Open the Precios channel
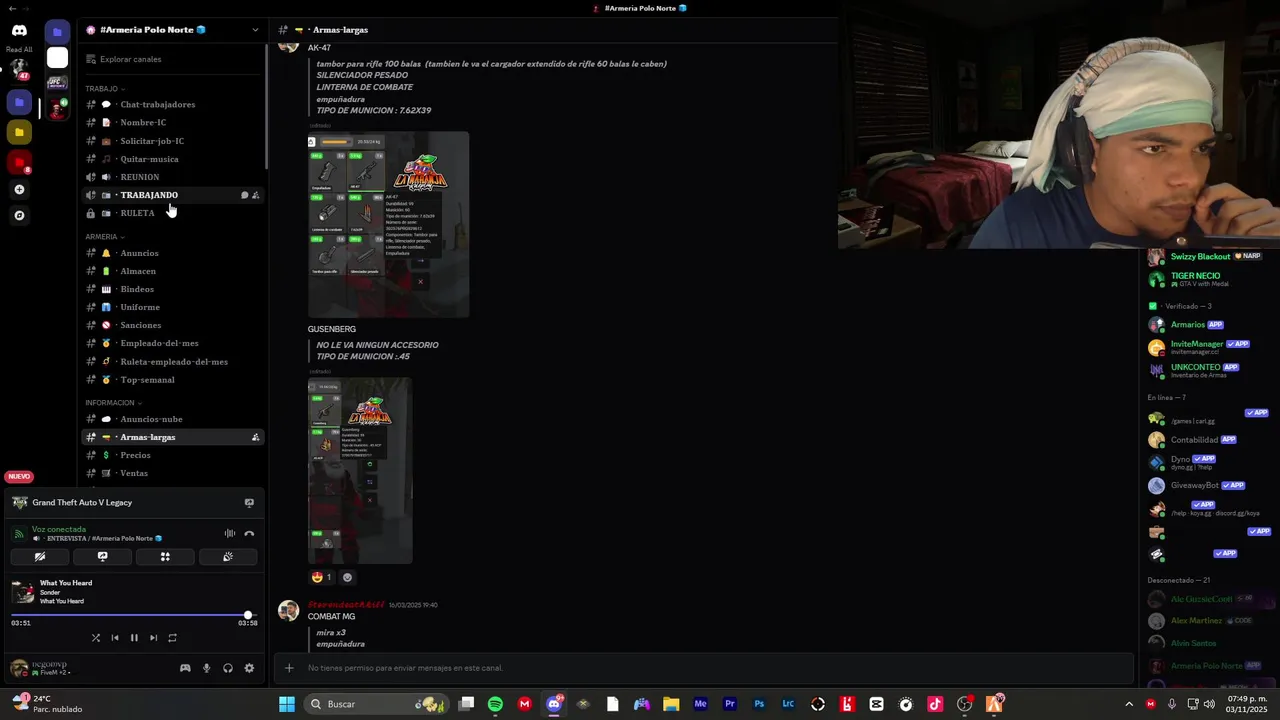 pos(172,455)
